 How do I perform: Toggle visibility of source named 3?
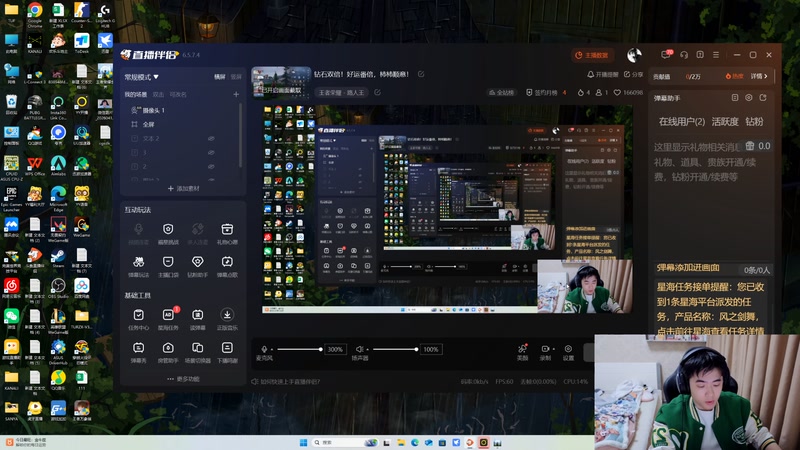(211, 153)
